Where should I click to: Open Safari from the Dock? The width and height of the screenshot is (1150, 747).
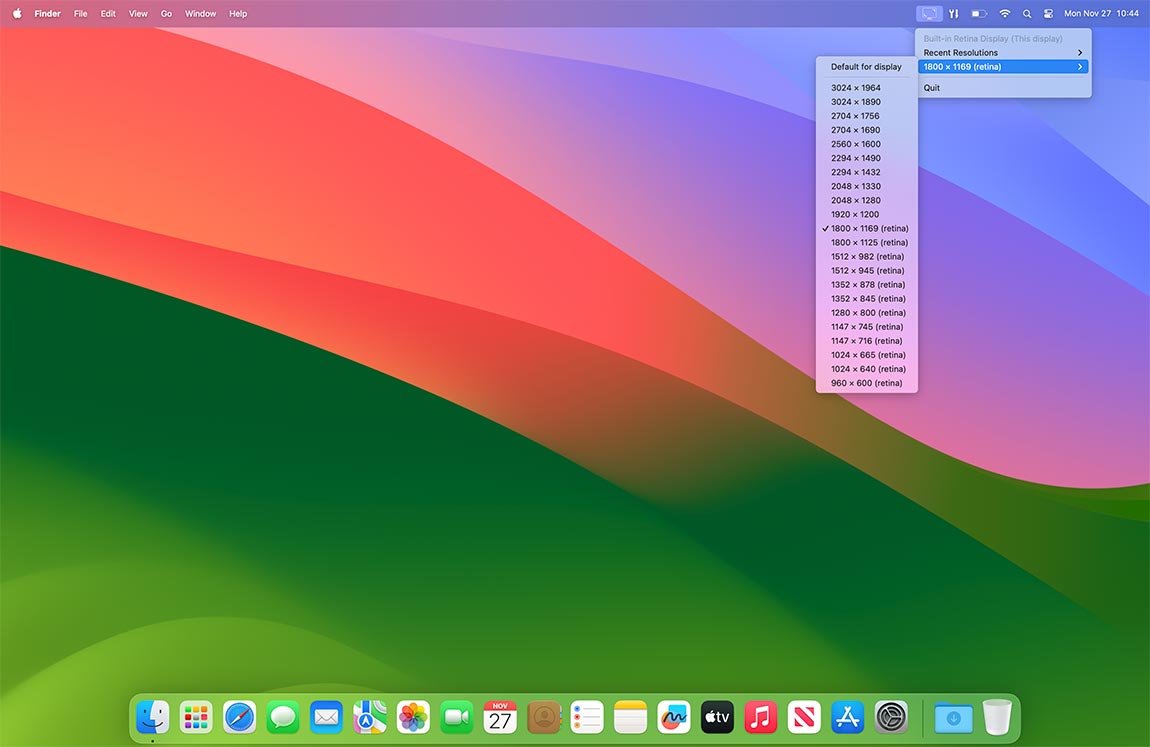pos(240,717)
